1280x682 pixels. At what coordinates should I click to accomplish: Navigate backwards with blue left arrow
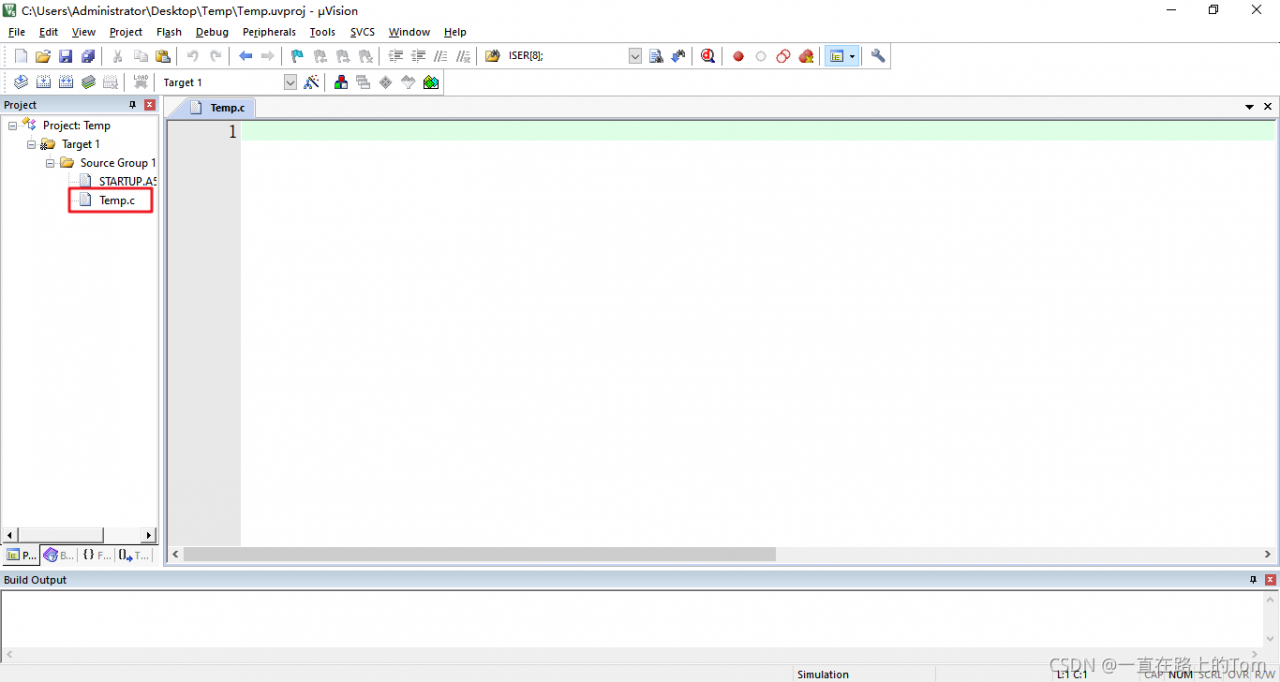click(245, 57)
